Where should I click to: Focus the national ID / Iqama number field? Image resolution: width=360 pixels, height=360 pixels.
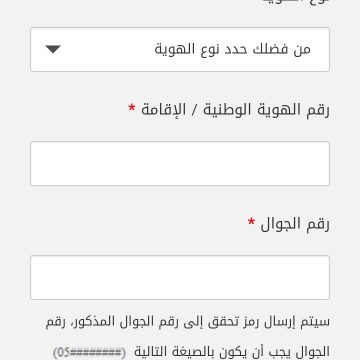point(180,163)
